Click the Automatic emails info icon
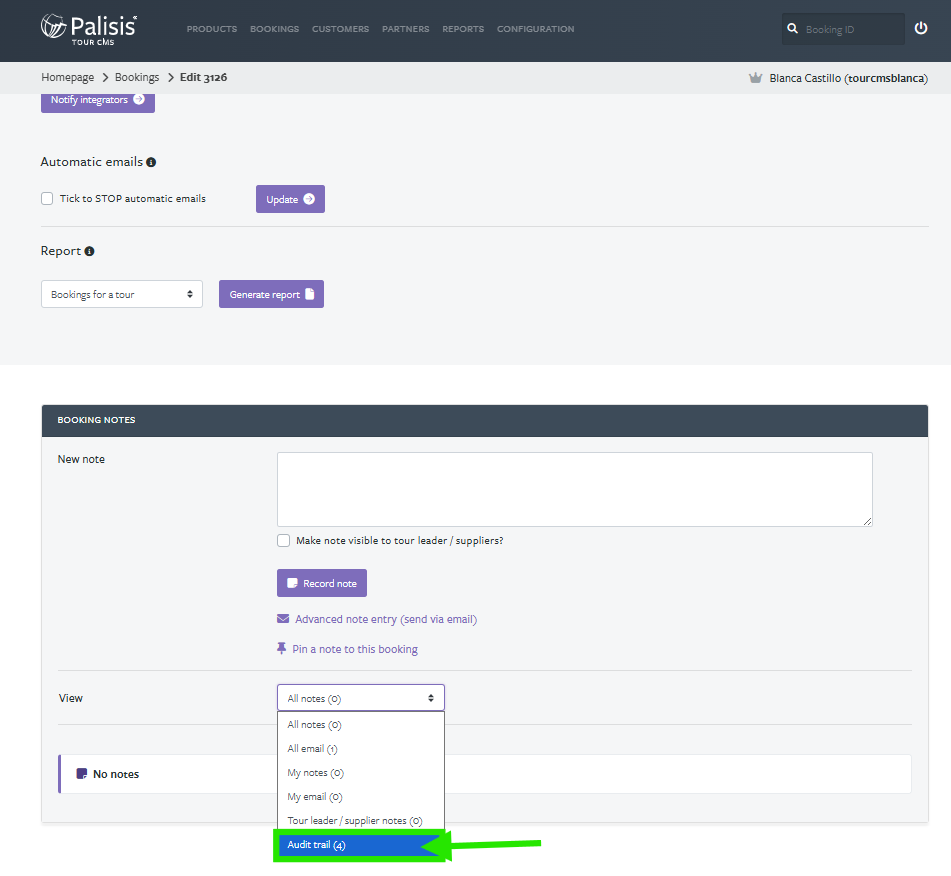This screenshot has width=951, height=876. 151,162
